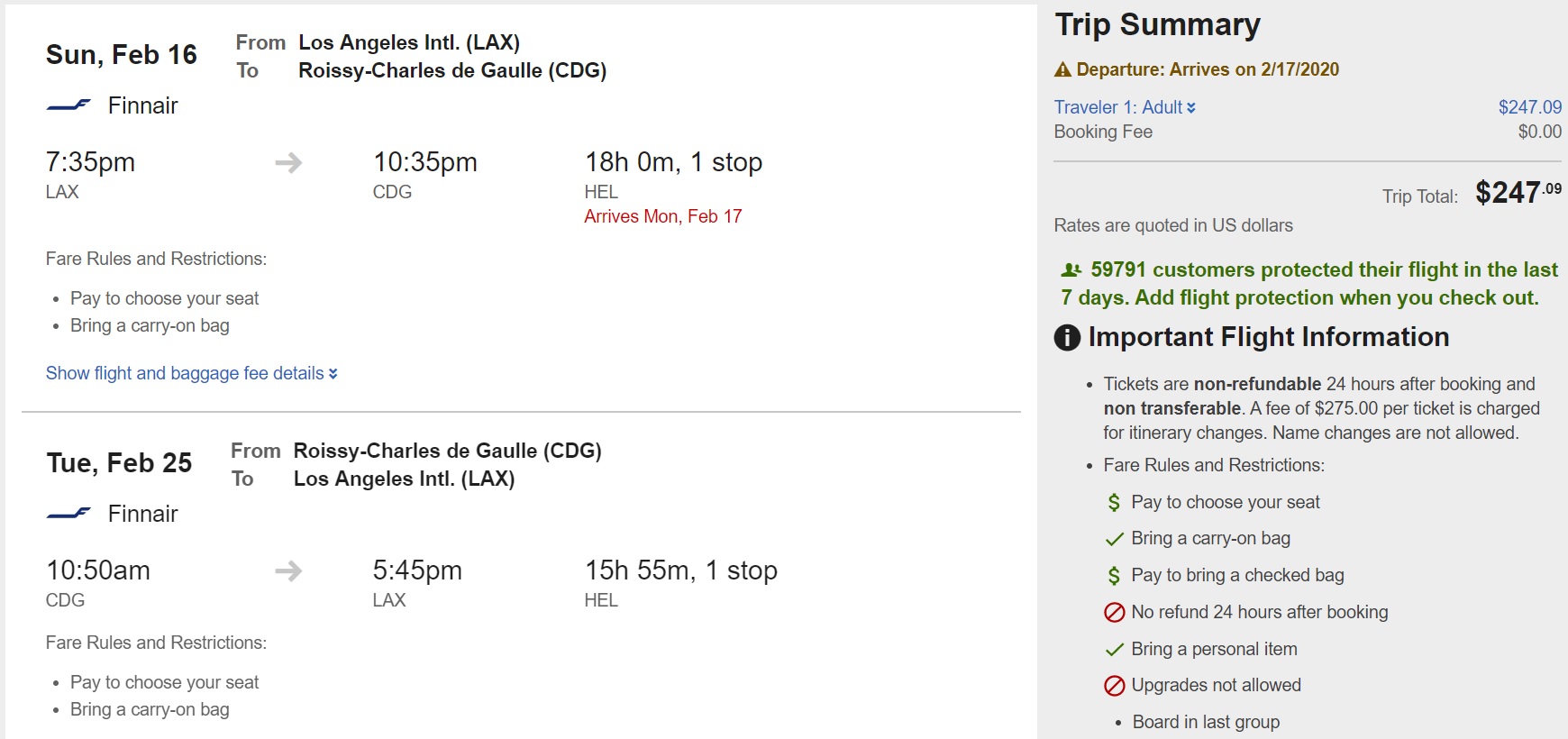Click the arrow between 10:50am and 5:45pm
The height and width of the screenshot is (739, 1568).
[x=288, y=571]
